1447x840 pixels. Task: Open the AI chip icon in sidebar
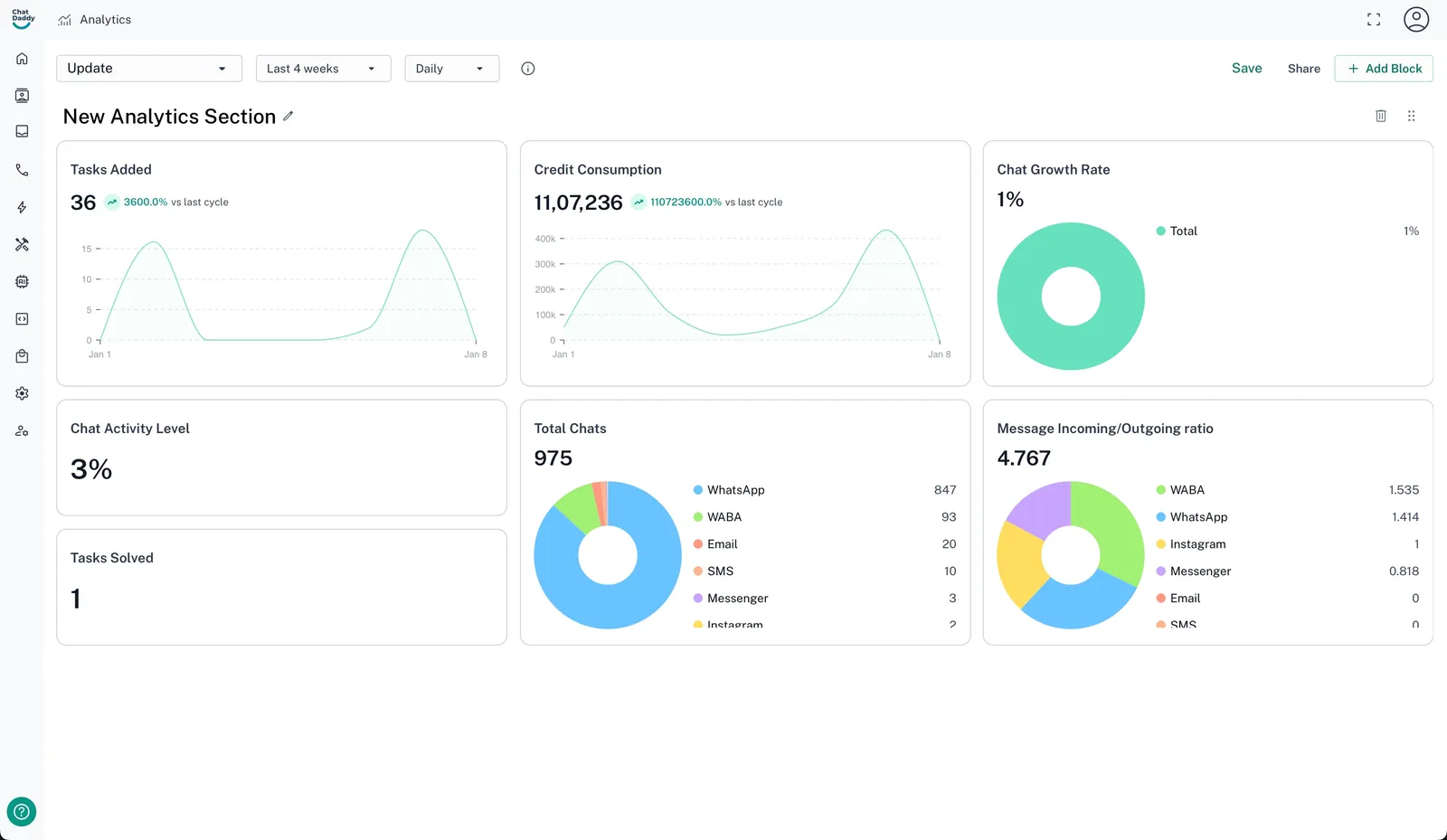(22, 282)
